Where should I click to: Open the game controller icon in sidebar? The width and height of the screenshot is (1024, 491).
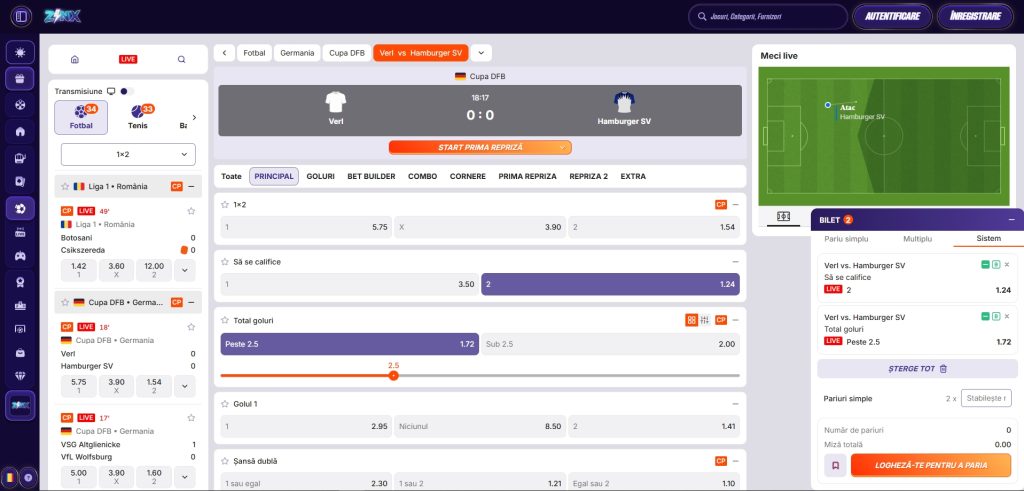pyautogui.click(x=20, y=255)
